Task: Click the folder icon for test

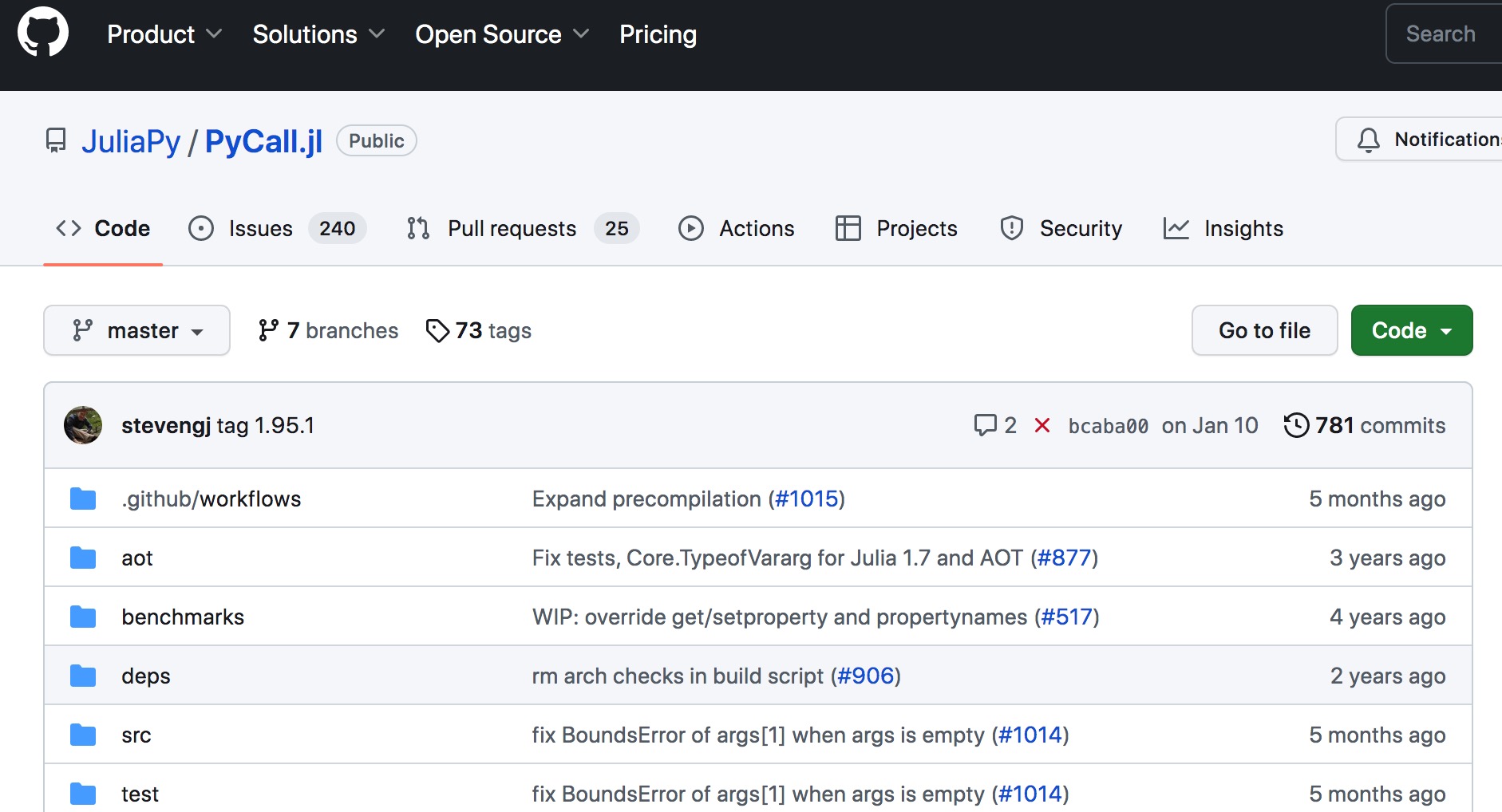Action: [83, 794]
